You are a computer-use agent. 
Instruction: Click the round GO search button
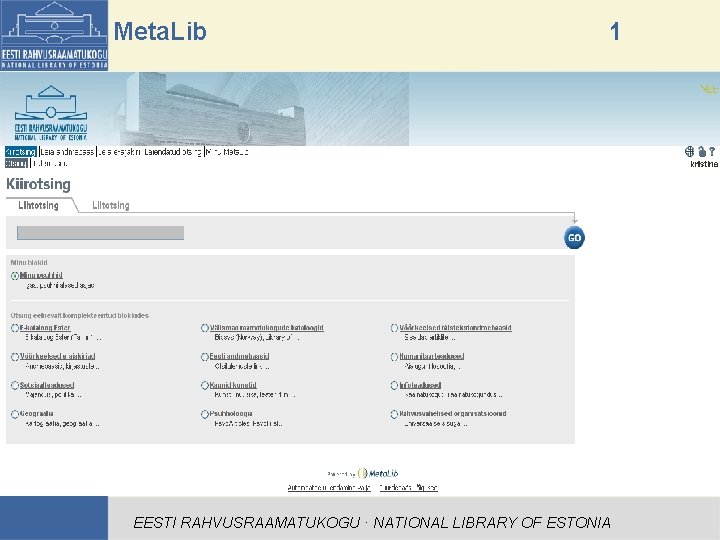click(x=574, y=237)
